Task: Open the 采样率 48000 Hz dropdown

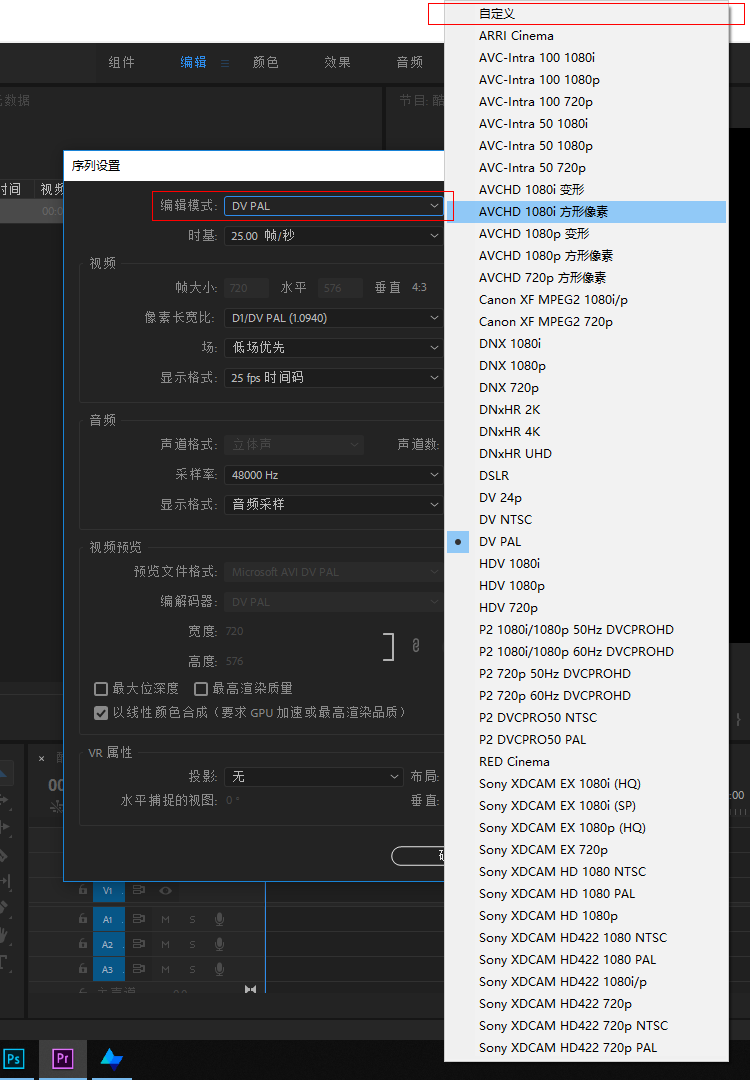Action: (334, 475)
